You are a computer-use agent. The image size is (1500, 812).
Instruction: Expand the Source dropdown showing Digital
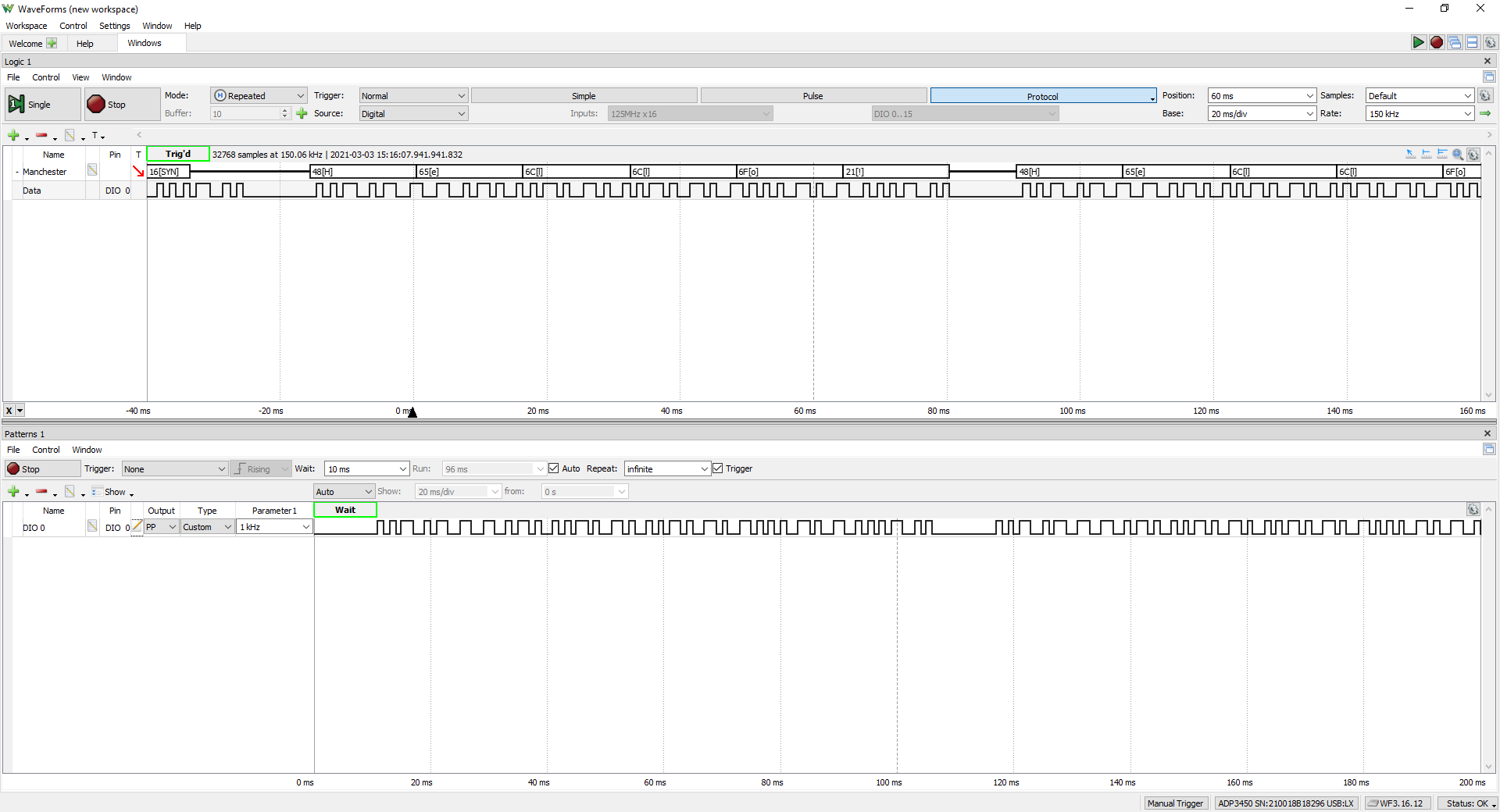pyautogui.click(x=413, y=113)
